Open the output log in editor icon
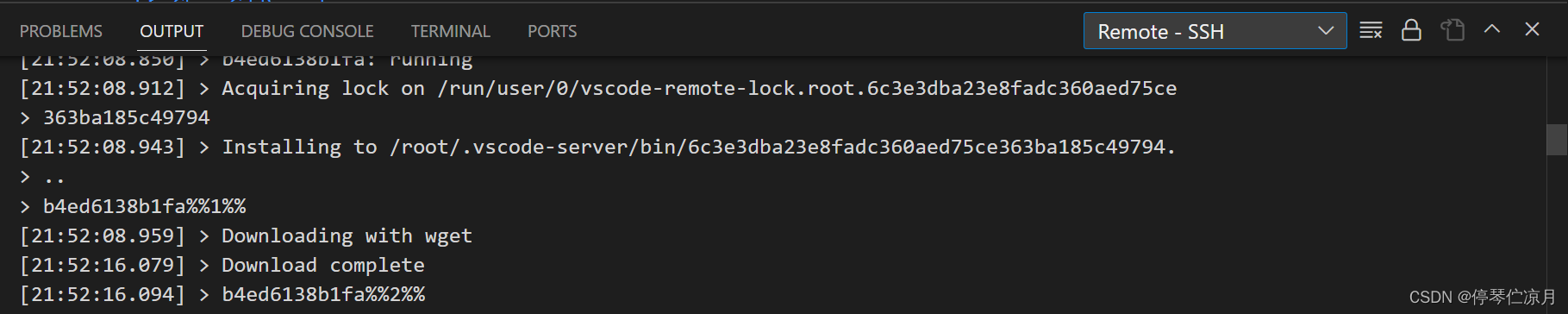Screen dimensions: 1568x314 click(1452, 31)
